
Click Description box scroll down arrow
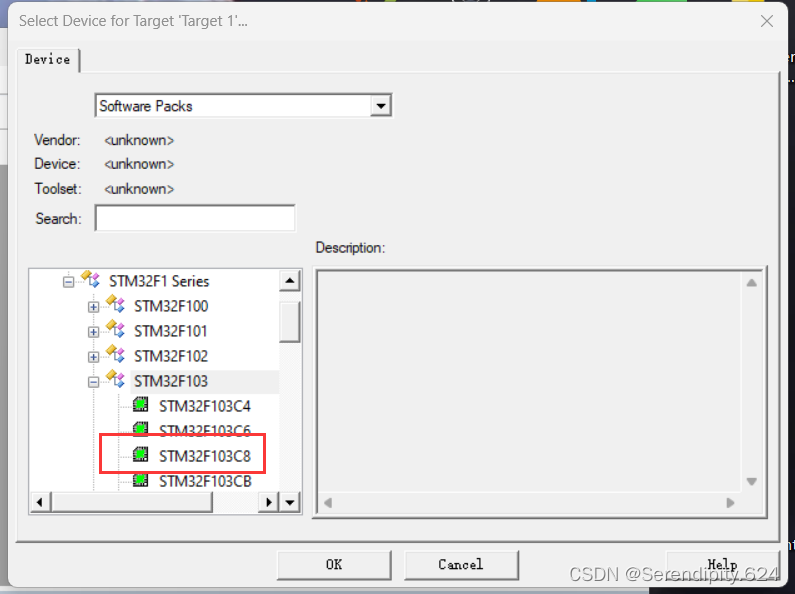[x=751, y=481]
